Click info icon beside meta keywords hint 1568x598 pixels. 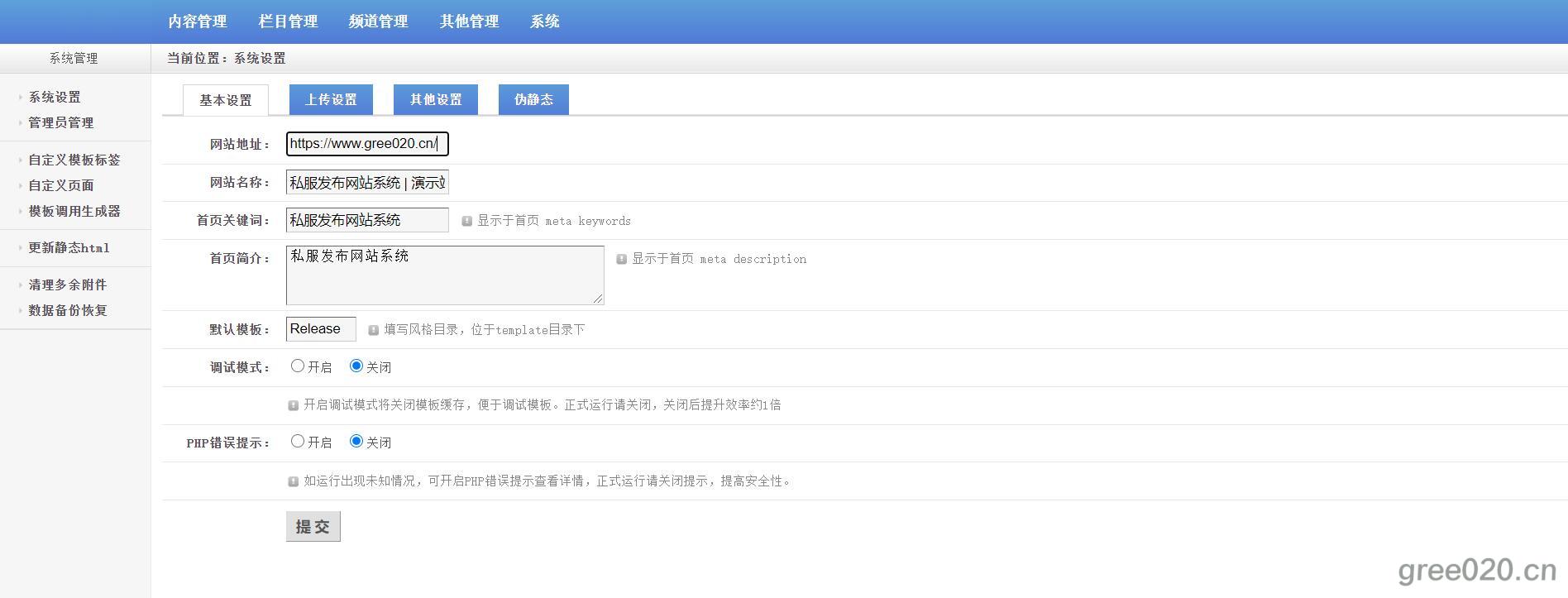pyautogui.click(x=466, y=221)
